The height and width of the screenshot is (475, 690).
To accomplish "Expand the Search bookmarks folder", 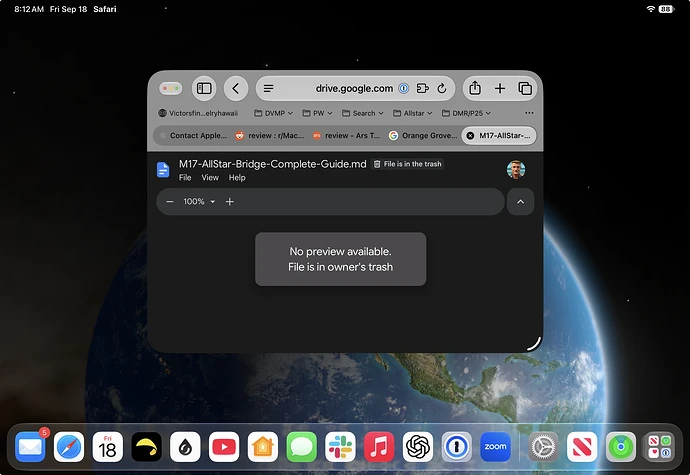I will [x=363, y=113].
